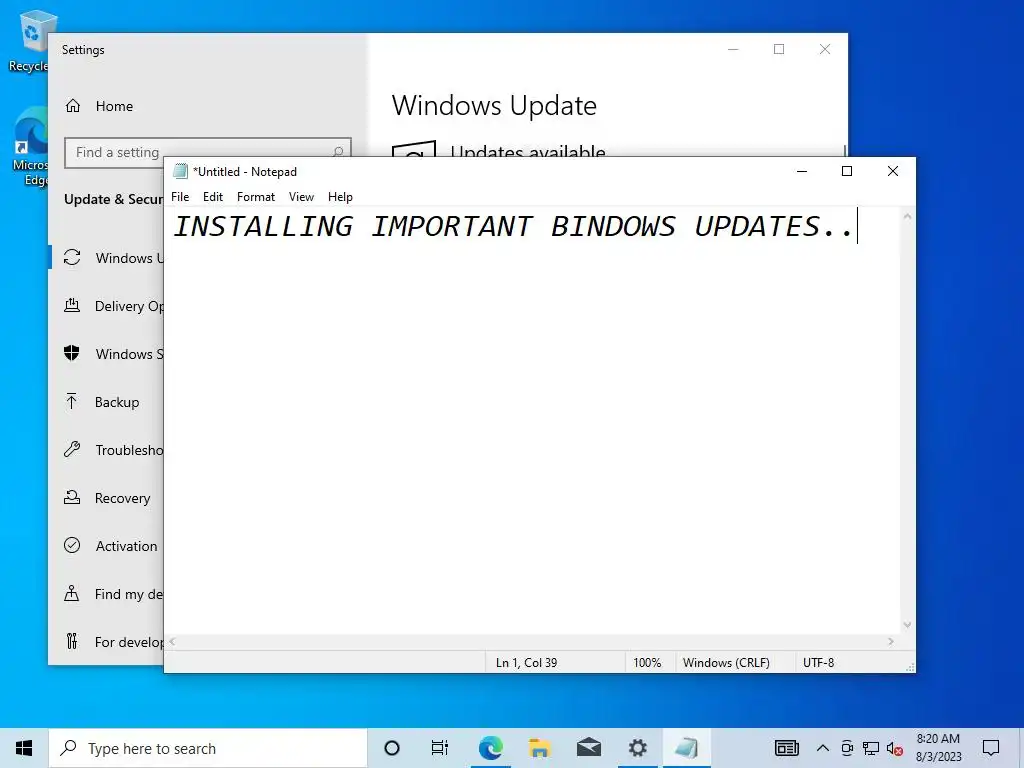Image resolution: width=1024 pixels, height=768 pixels.
Task: Click the Notepad app icon in title bar
Action: click(180, 171)
